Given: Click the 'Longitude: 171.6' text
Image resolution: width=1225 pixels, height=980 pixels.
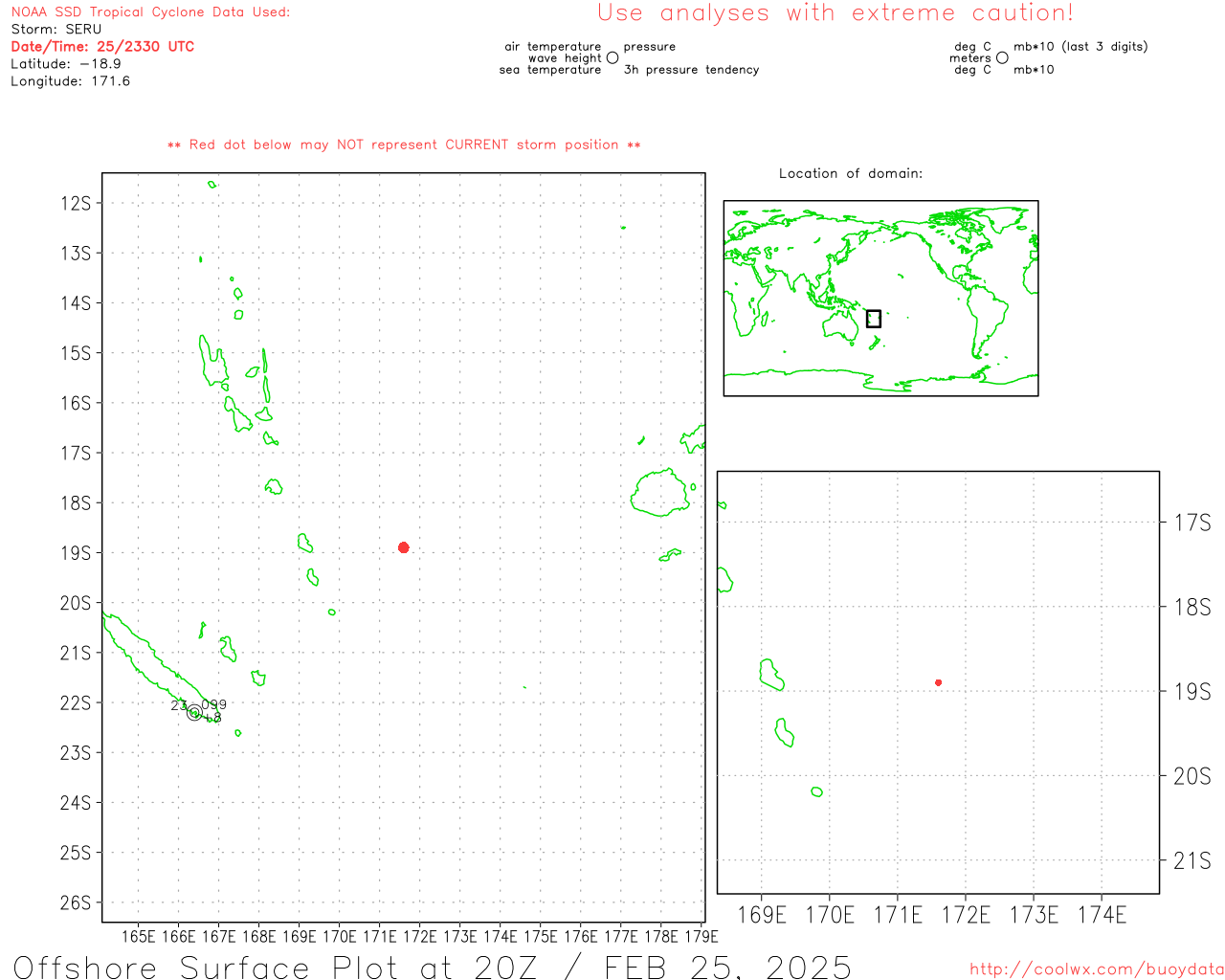Looking at the screenshot, I should pos(70,81).
